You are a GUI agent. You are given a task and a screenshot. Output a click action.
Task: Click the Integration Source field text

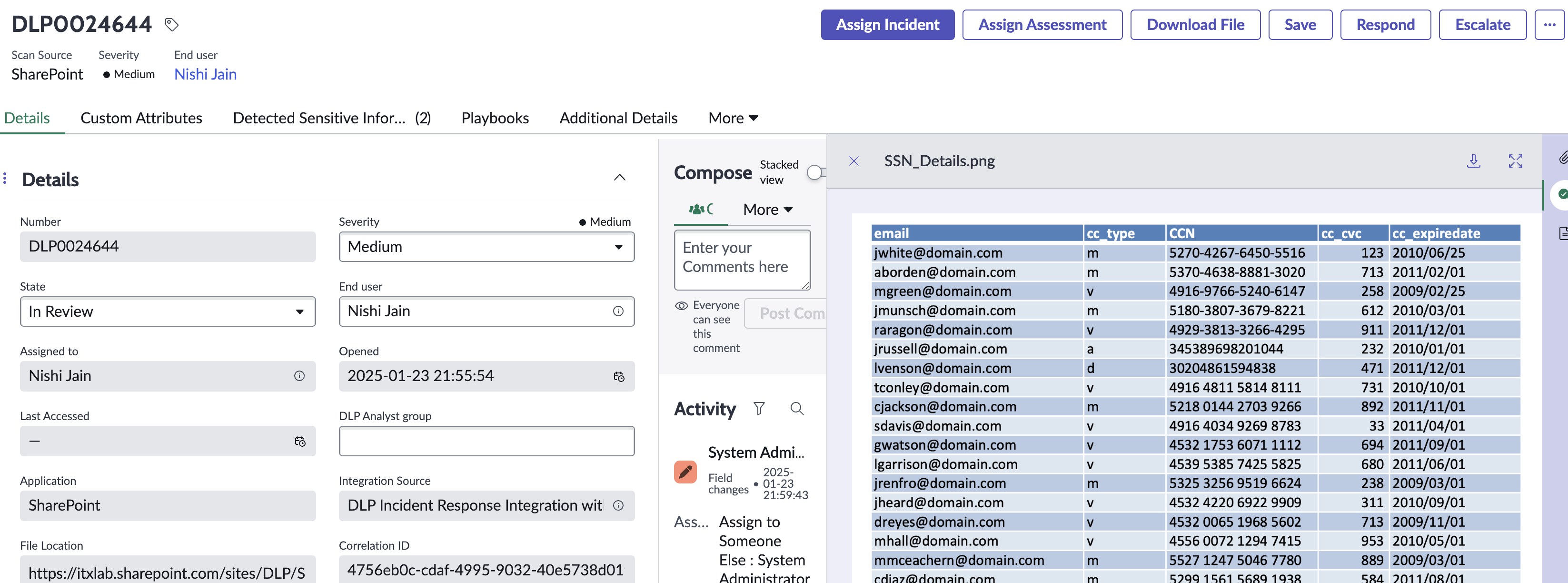tap(475, 506)
